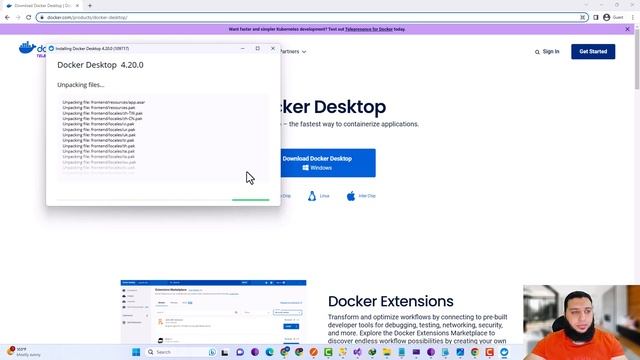Click the search magnifier on the Docker site
640x360 pixels.
[x=537, y=52]
